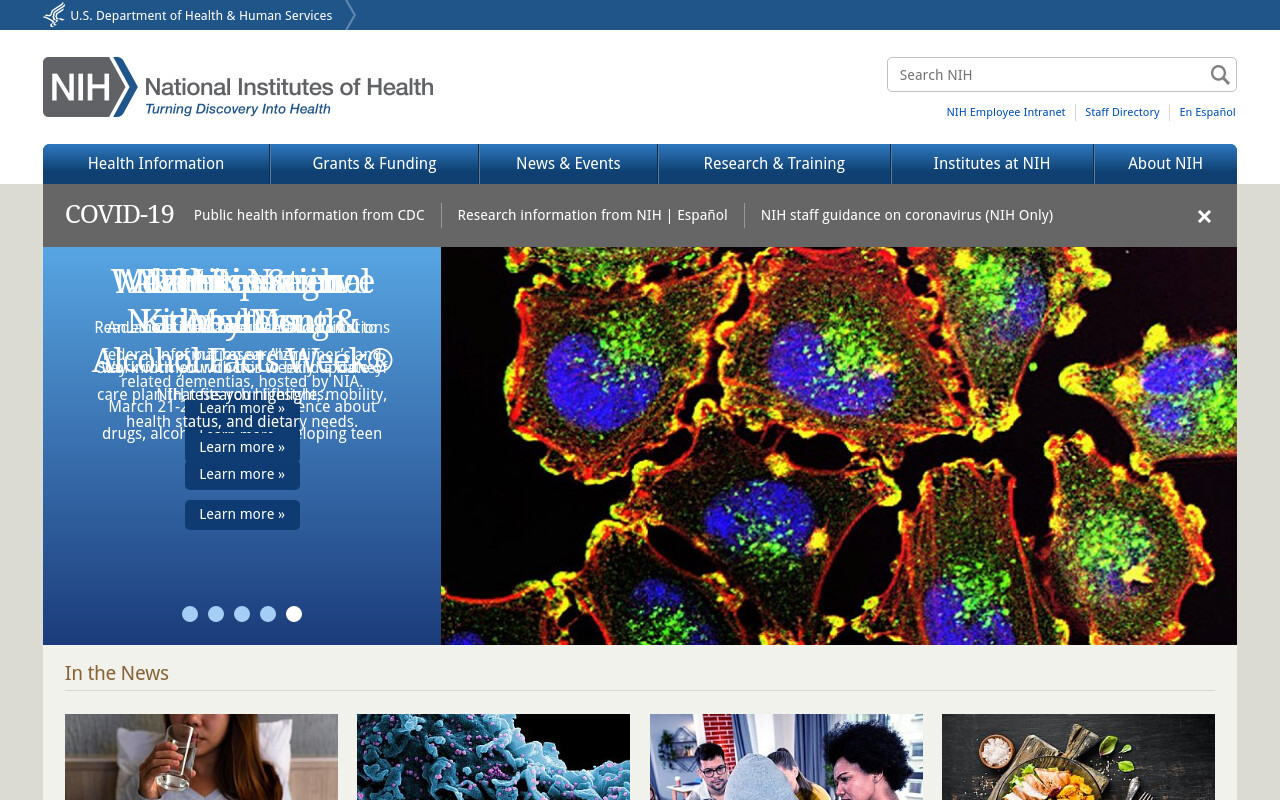Open the News & Events menu
This screenshot has height=800, width=1280.
click(568, 164)
